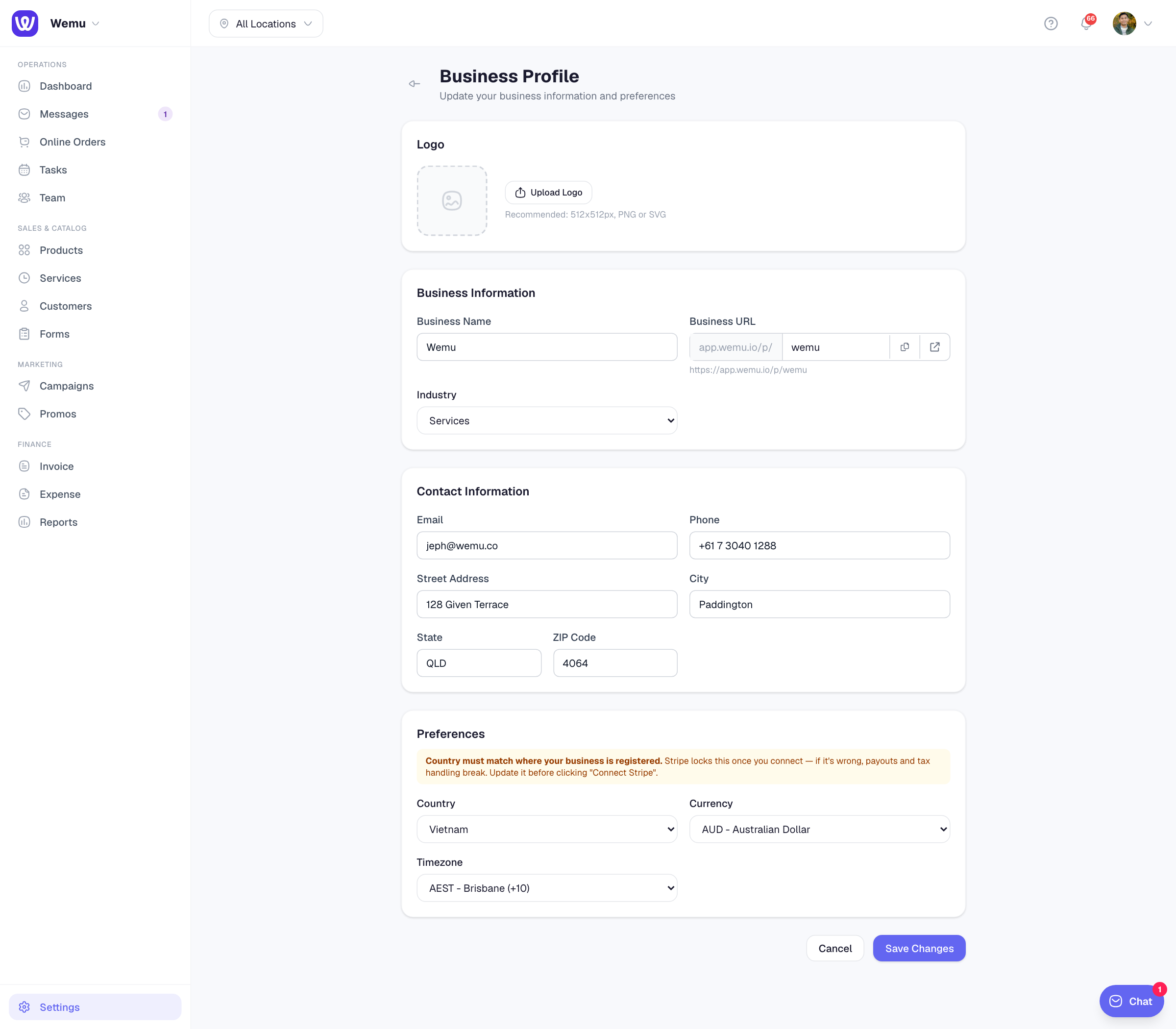Open Services in the sidebar

coord(96,278)
